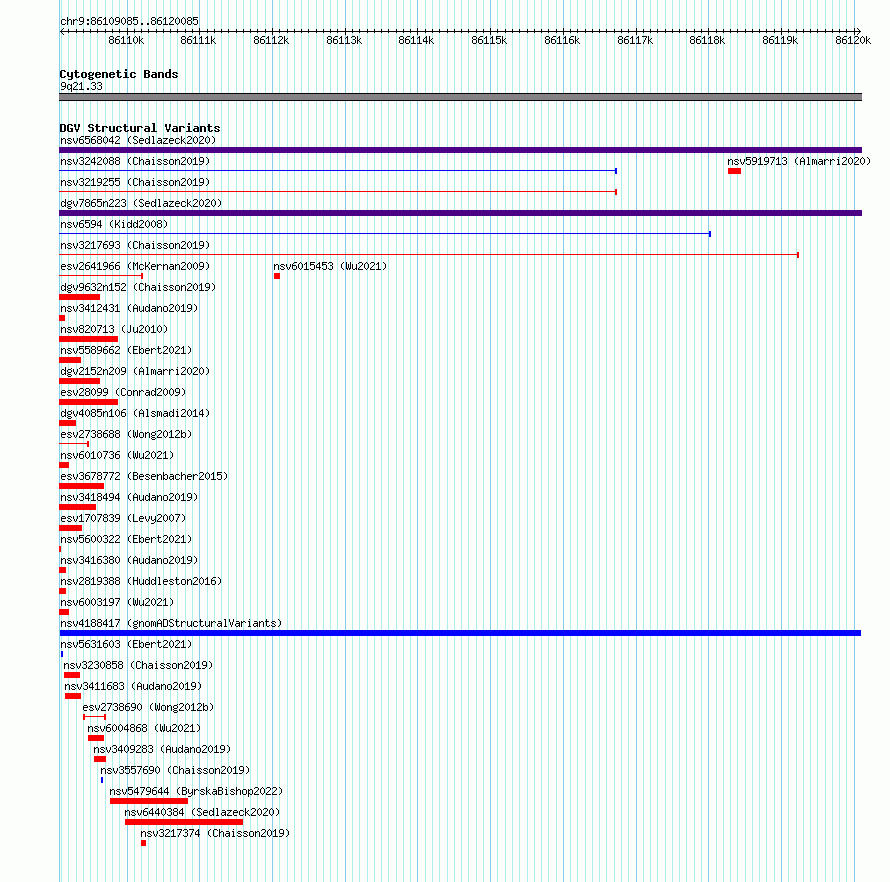Click the nsv6568042 (Sedlazeck2020) variant label
Screen dimensions: 890x882
pos(138,140)
